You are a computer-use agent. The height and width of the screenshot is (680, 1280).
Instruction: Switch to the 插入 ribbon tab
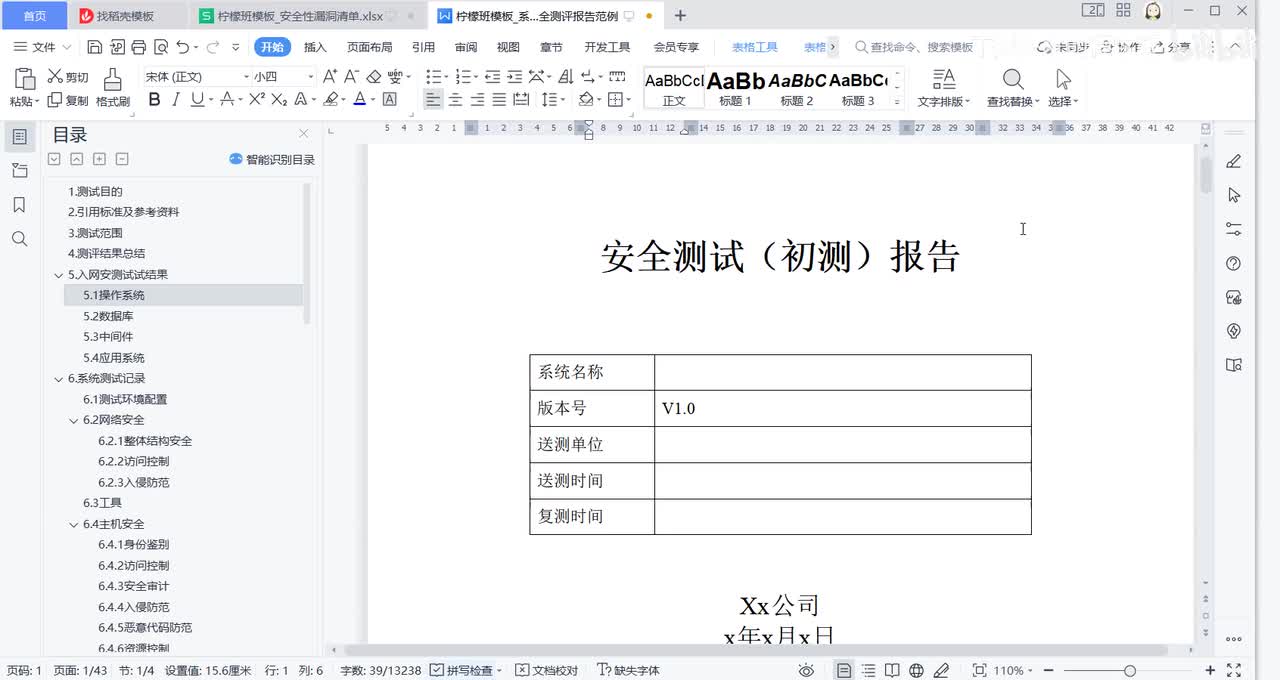point(315,47)
